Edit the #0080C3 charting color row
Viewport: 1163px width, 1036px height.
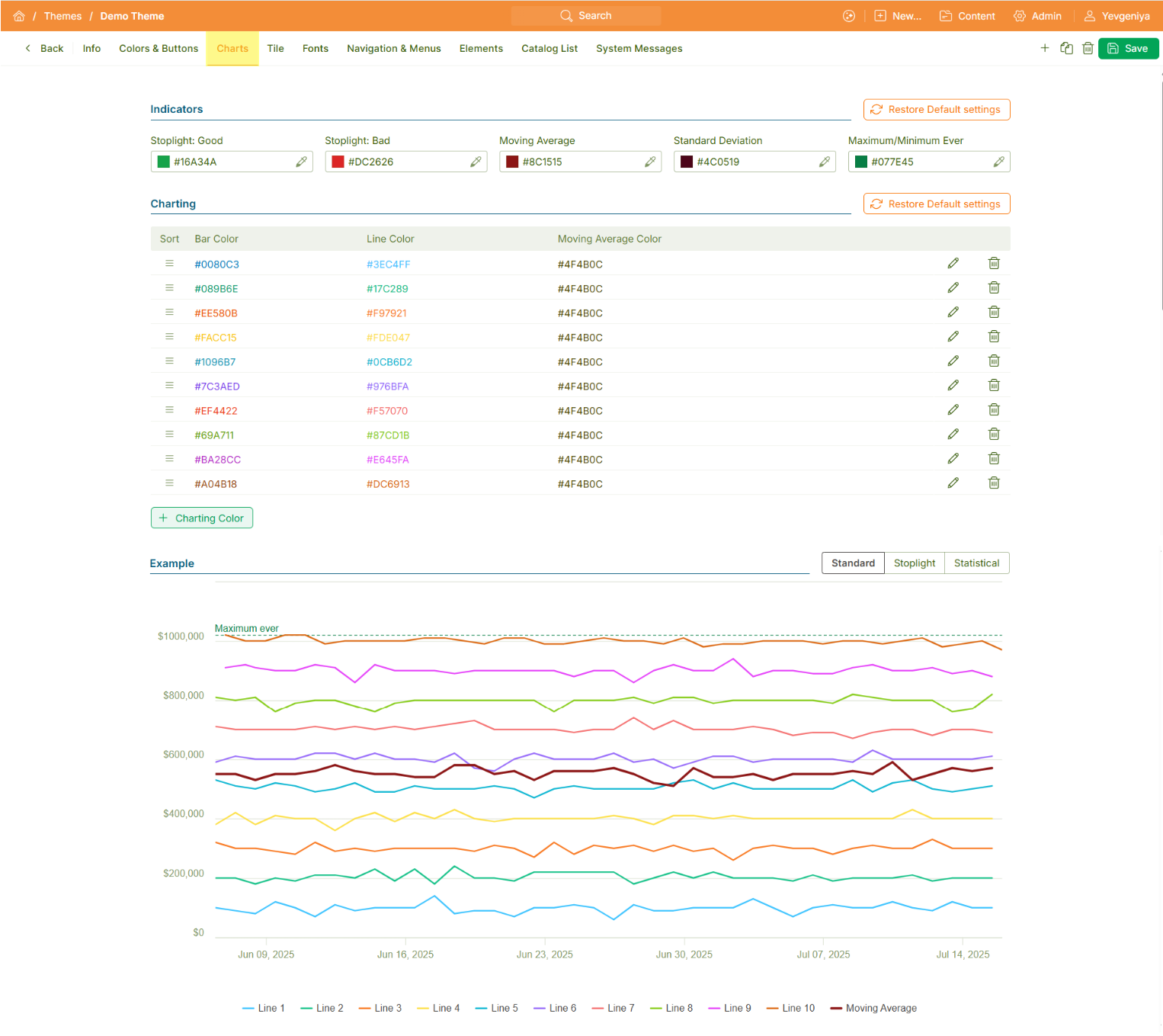click(953, 264)
